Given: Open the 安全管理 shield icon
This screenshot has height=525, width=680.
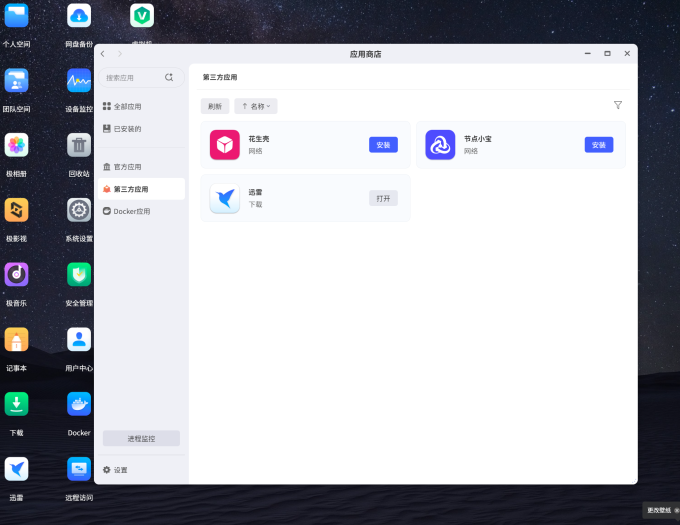Looking at the screenshot, I should pyautogui.click(x=79, y=275).
